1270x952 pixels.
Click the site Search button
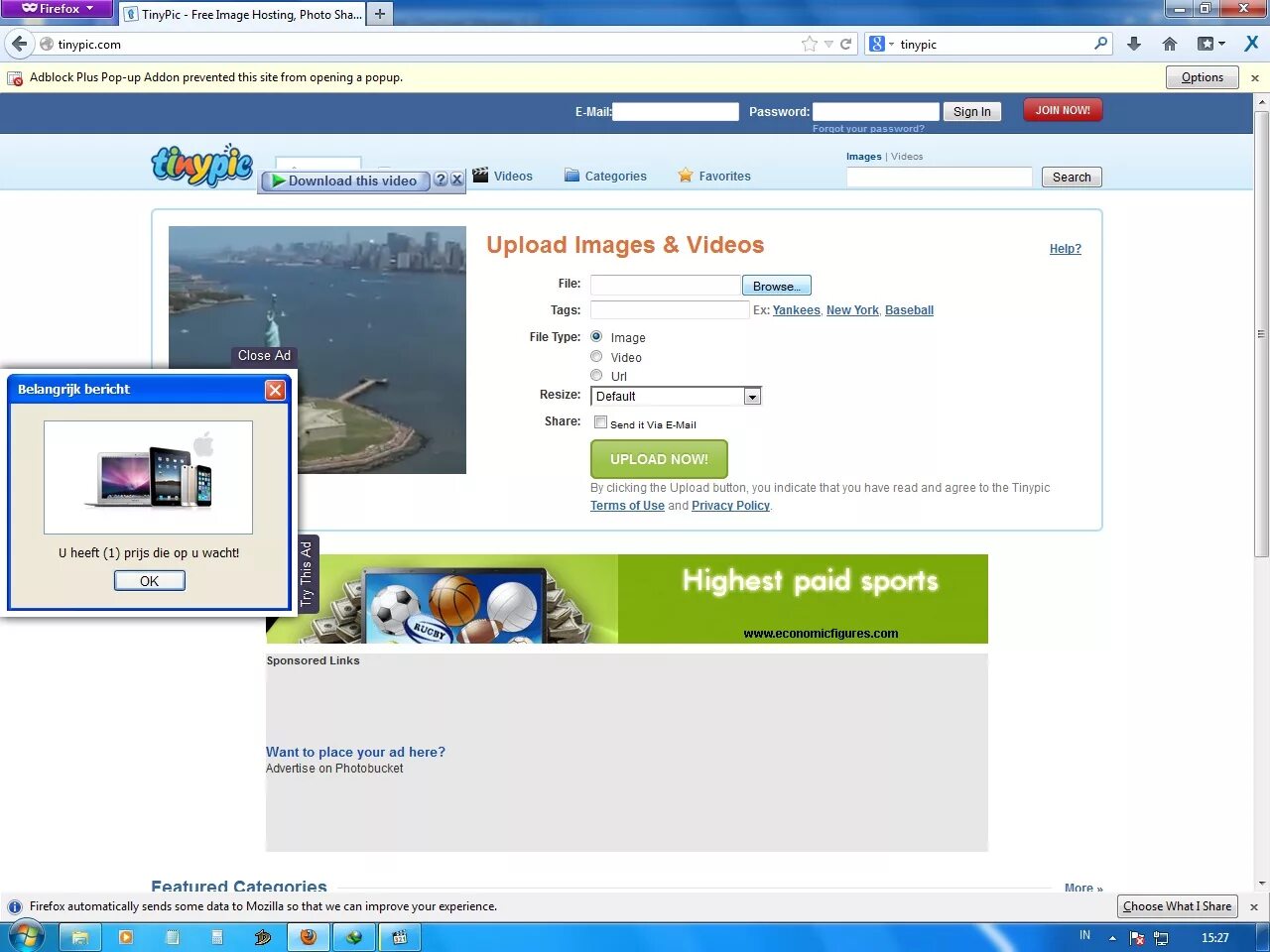(1072, 178)
